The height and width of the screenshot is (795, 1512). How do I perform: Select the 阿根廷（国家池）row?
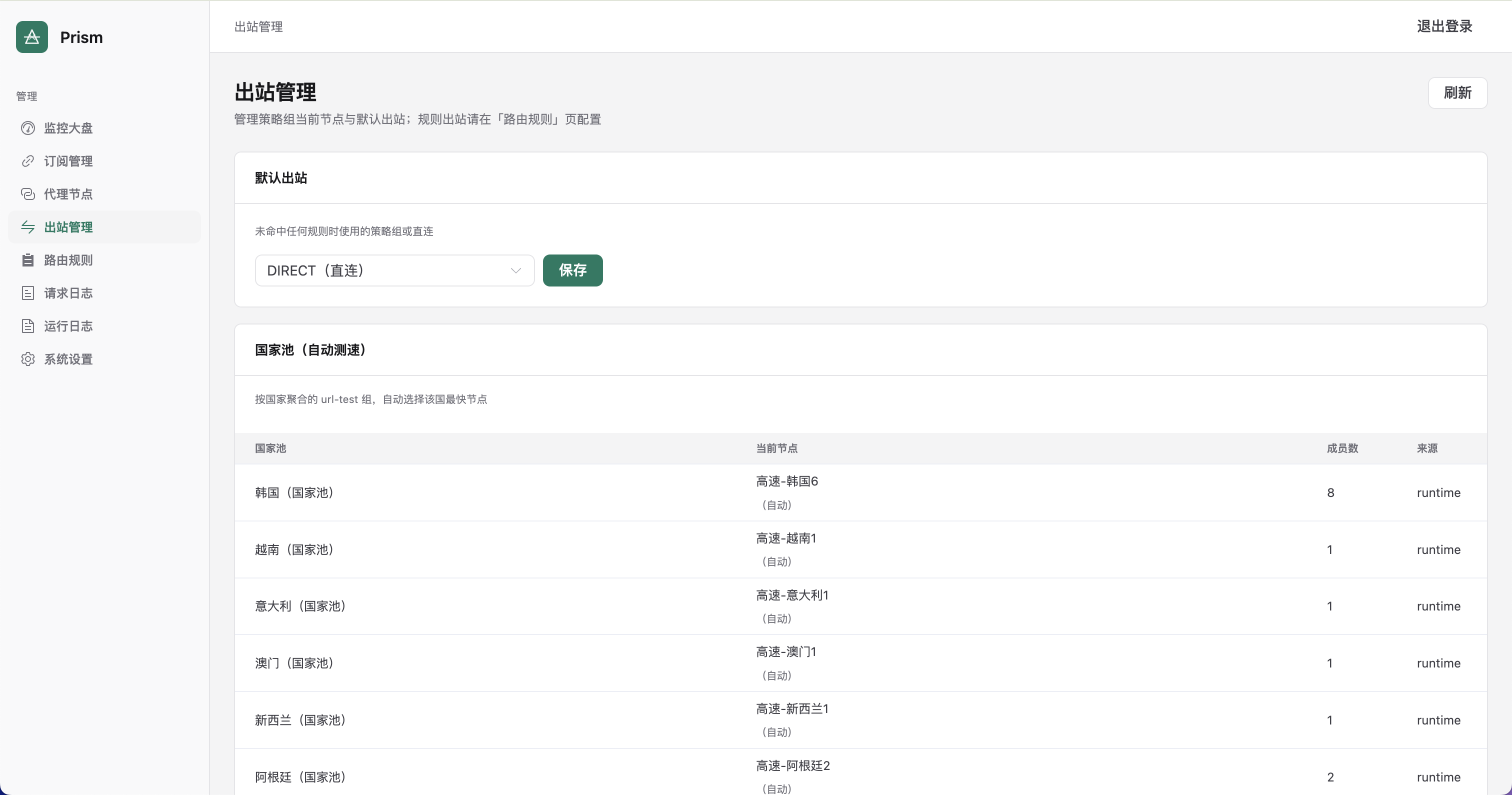[860, 772]
